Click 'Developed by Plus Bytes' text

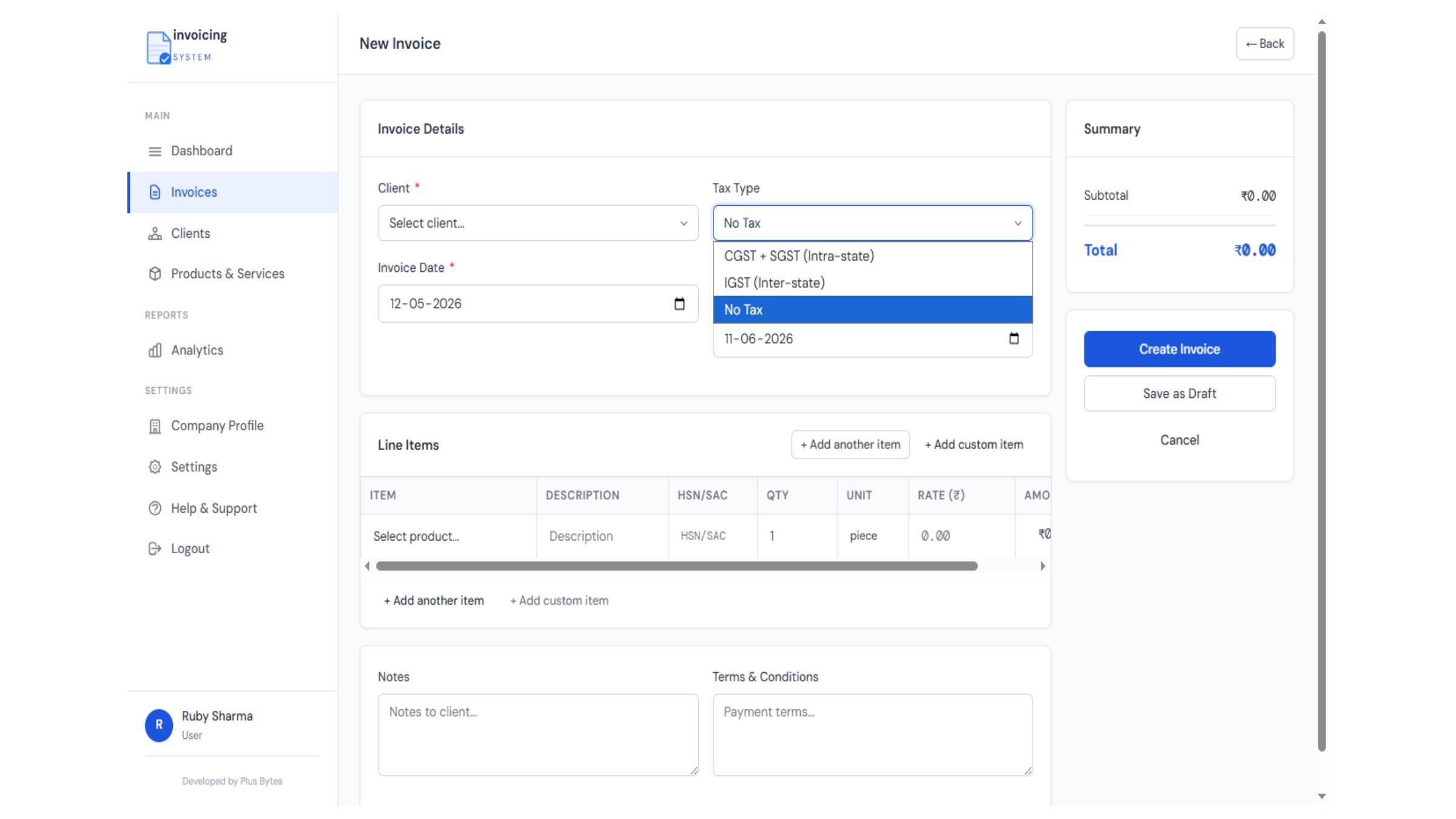[x=232, y=781]
